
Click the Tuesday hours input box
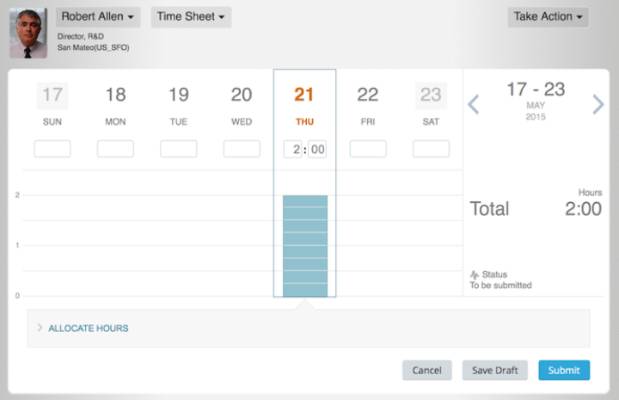coord(178,149)
